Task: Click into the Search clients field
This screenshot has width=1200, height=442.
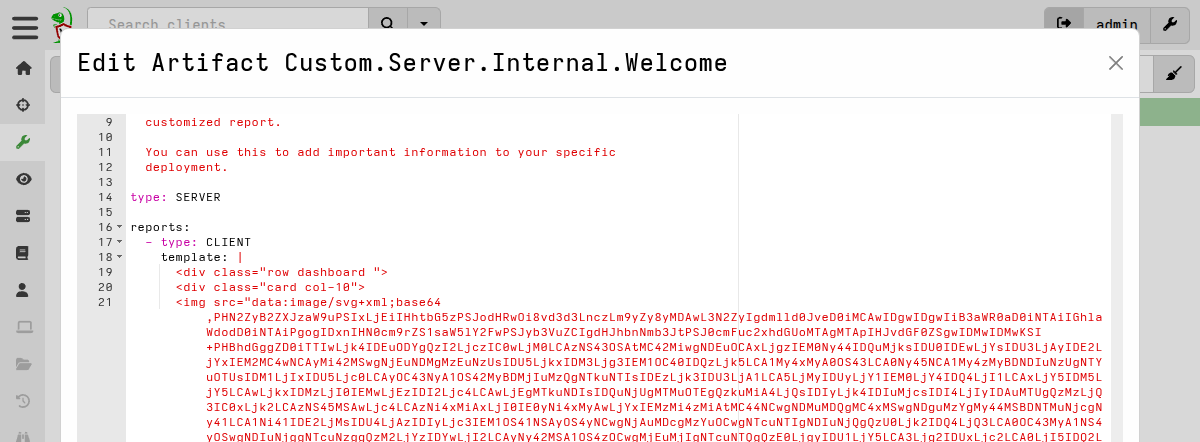Action: pos(228,24)
